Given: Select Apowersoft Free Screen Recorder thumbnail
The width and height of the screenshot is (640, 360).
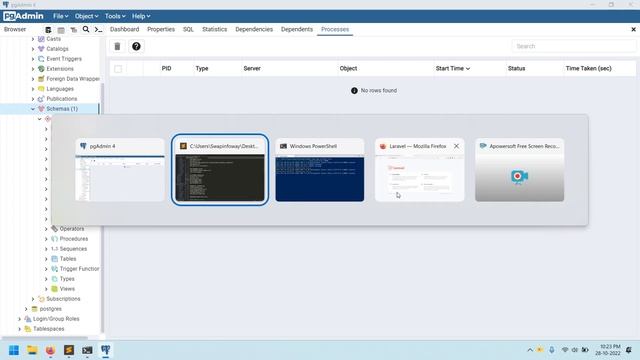Looking at the screenshot, I should pos(520,170).
